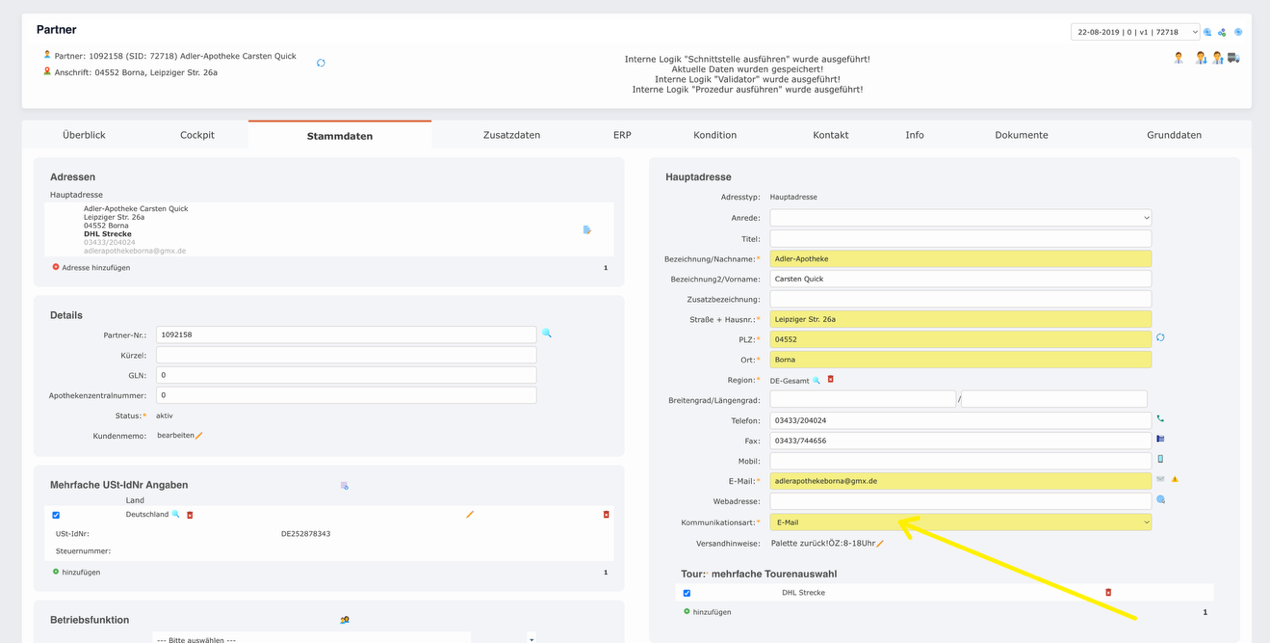Select the telephone icon beside the Telefon field
Image resolution: width=1270 pixels, height=643 pixels.
click(x=1160, y=419)
